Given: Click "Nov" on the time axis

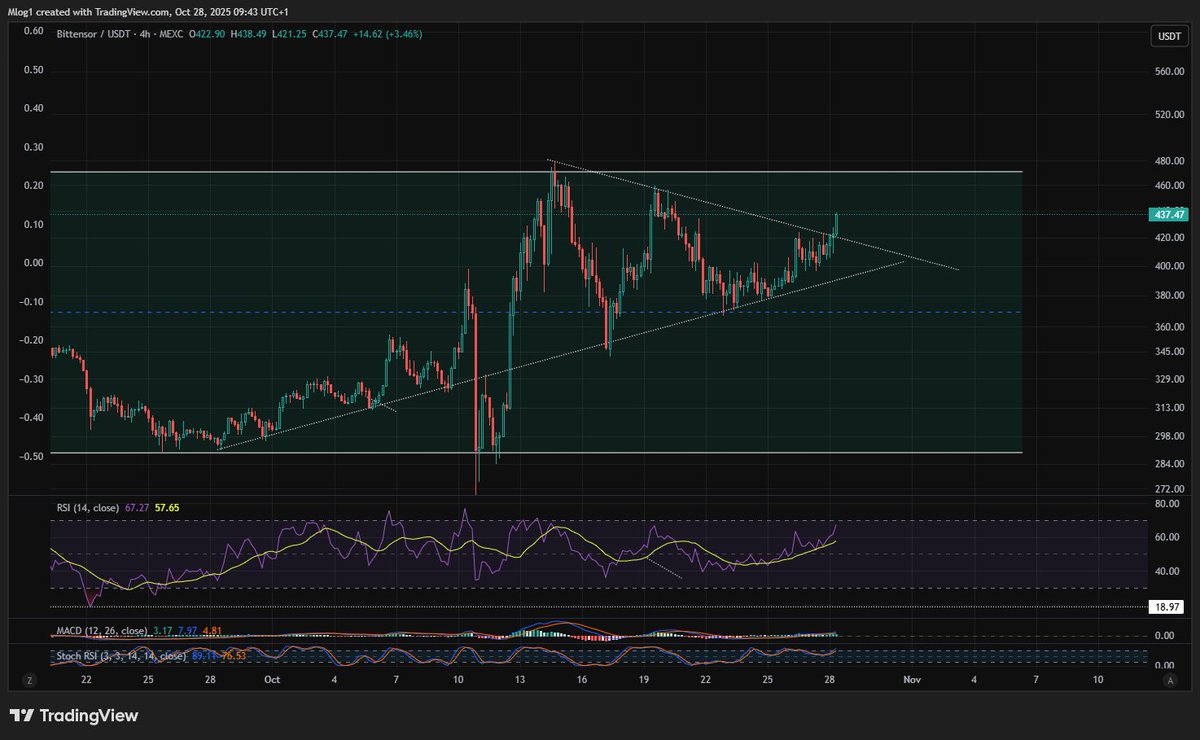Looking at the screenshot, I should (x=910, y=679).
